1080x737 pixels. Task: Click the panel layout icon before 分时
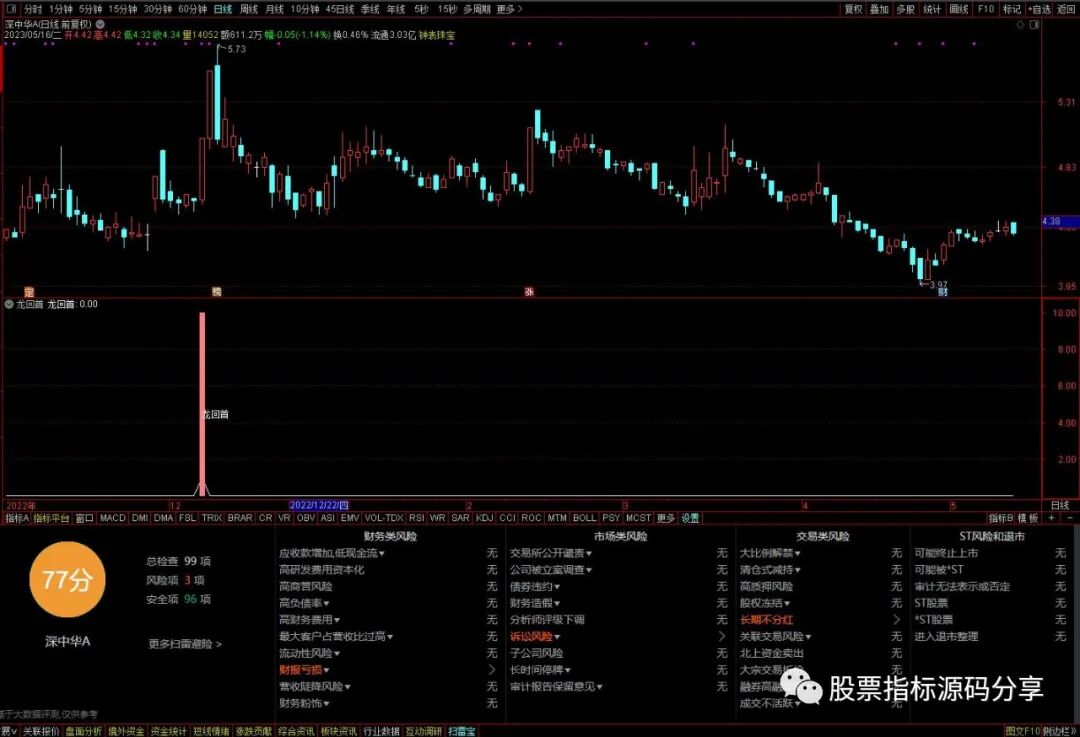[x=12, y=9]
